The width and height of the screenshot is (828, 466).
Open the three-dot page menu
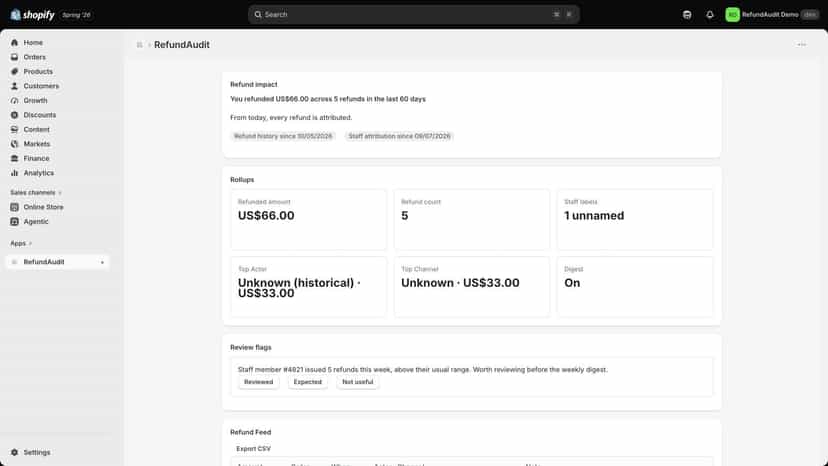[x=802, y=45]
